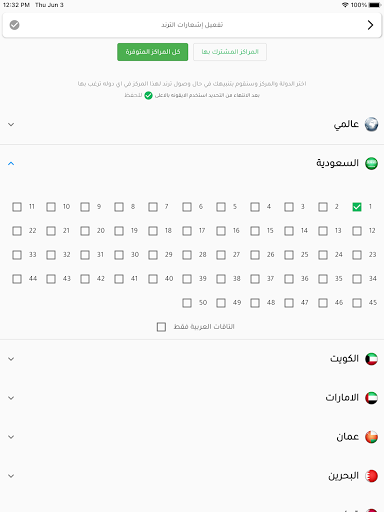Enable التاقات العربية فقط checkbox
The height and width of the screenshot is (512, 384).
tap(161, 327)
